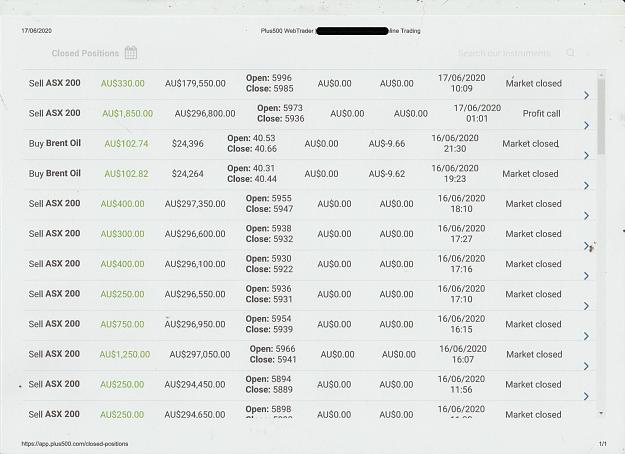Click the vertical scrollbar thumb

point(601,116)
